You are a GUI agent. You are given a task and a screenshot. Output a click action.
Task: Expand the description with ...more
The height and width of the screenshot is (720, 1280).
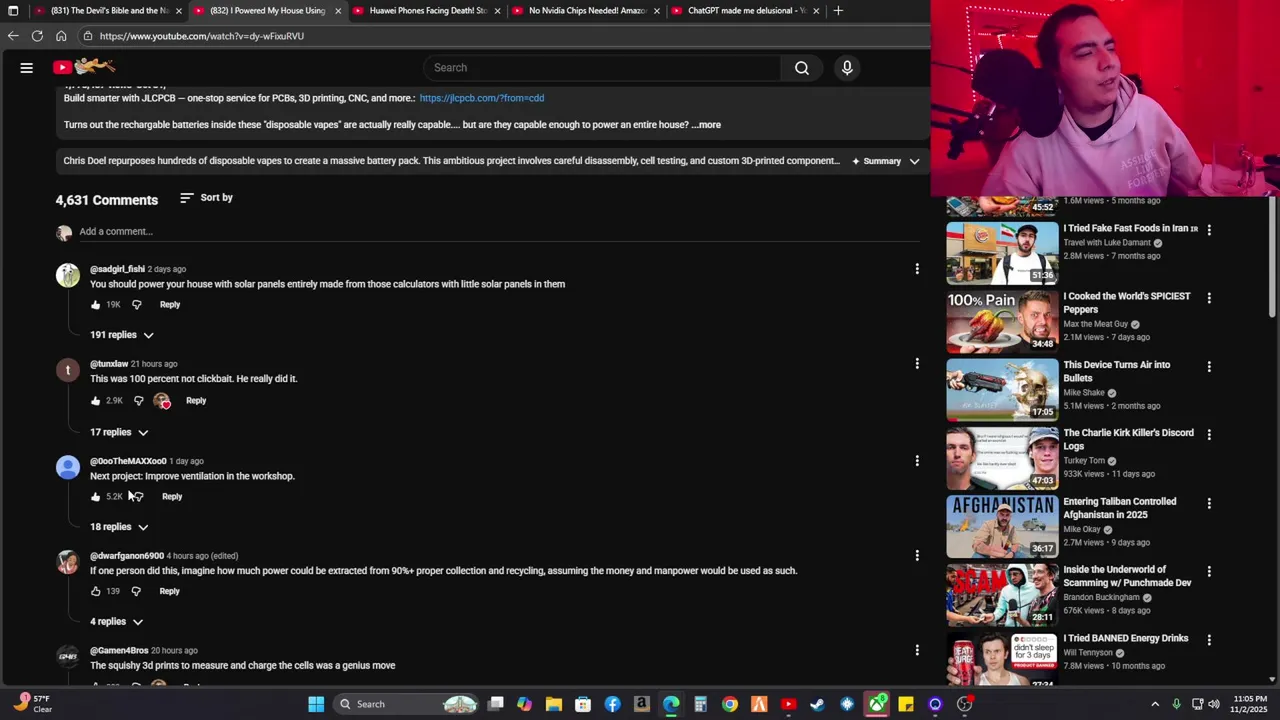pos(706,125)
